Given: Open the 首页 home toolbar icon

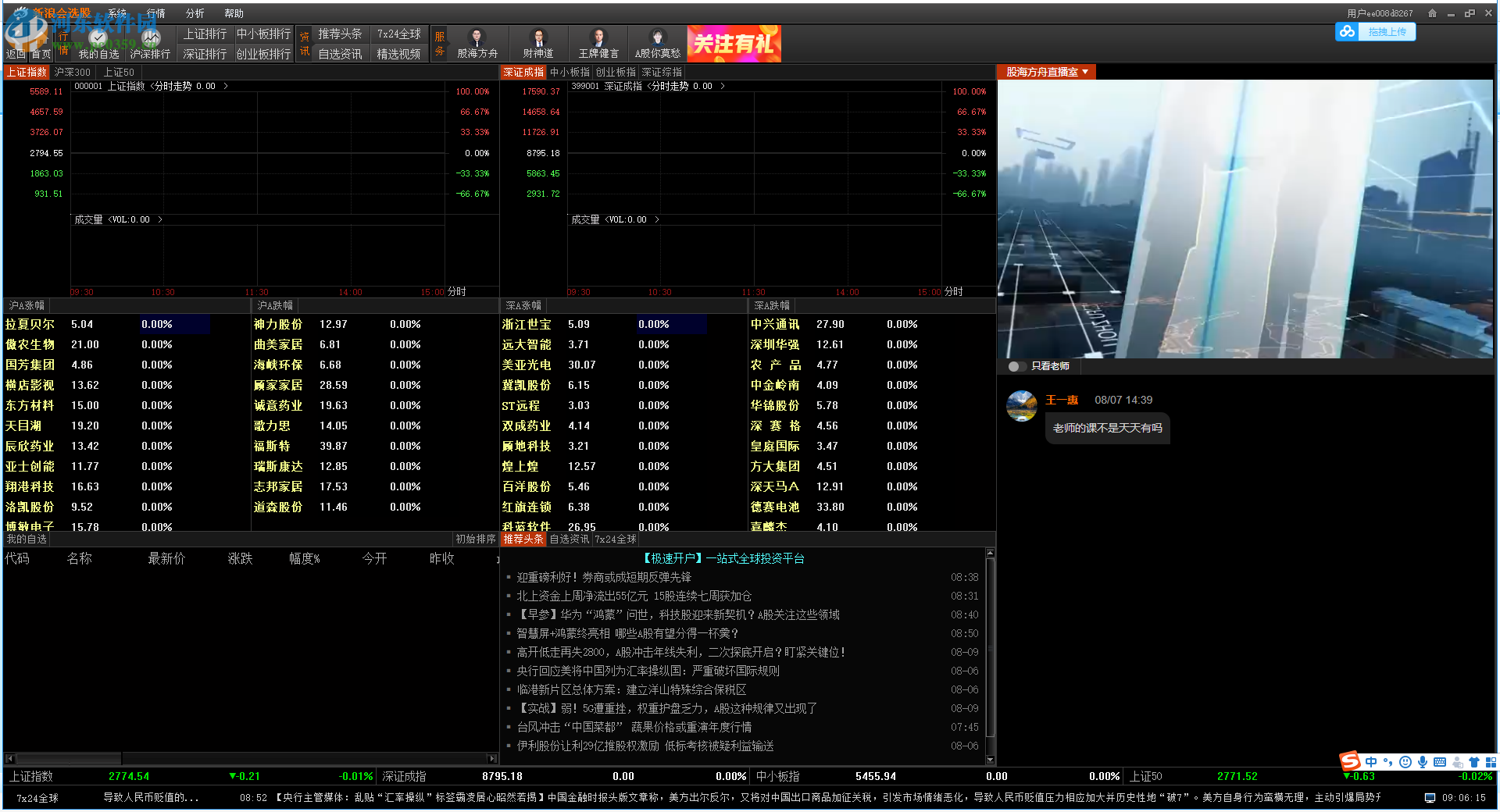Looking at the screenshot, I should point(41,43).
